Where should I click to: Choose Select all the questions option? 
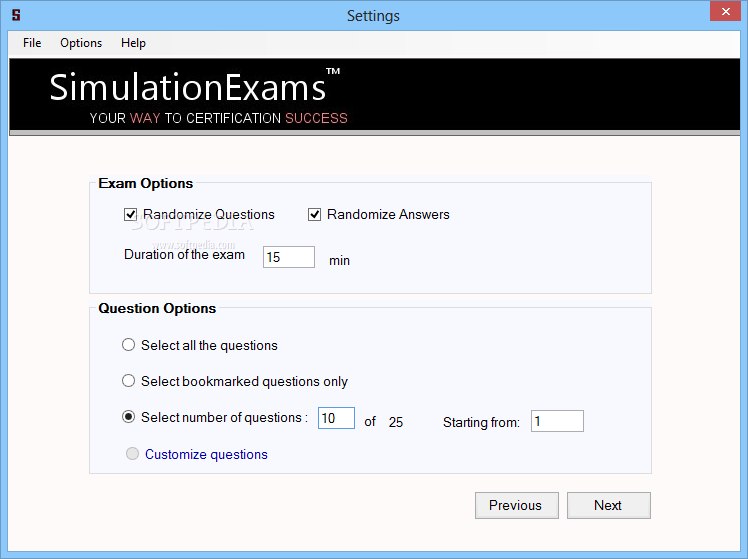click(x=128, y=345)
